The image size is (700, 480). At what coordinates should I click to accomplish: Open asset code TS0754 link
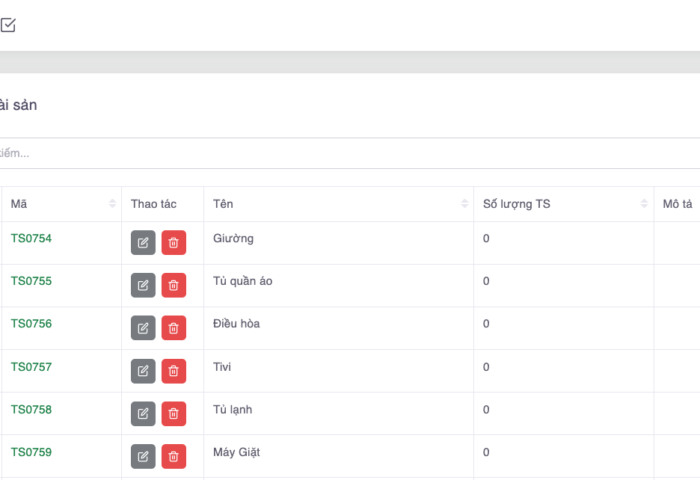tap(31, 238)
